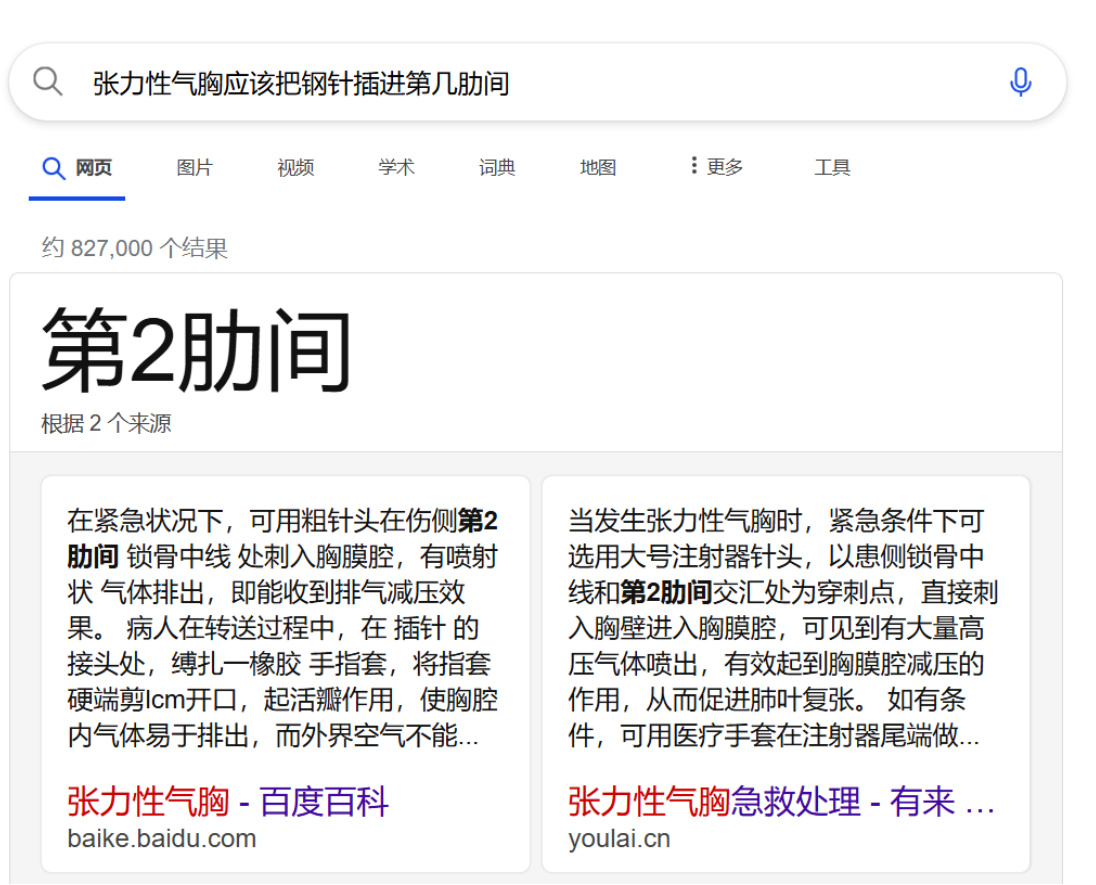The image size is (1096, 885).
Task: Click the search magnifier icon in search box
Action: [48, 82]
